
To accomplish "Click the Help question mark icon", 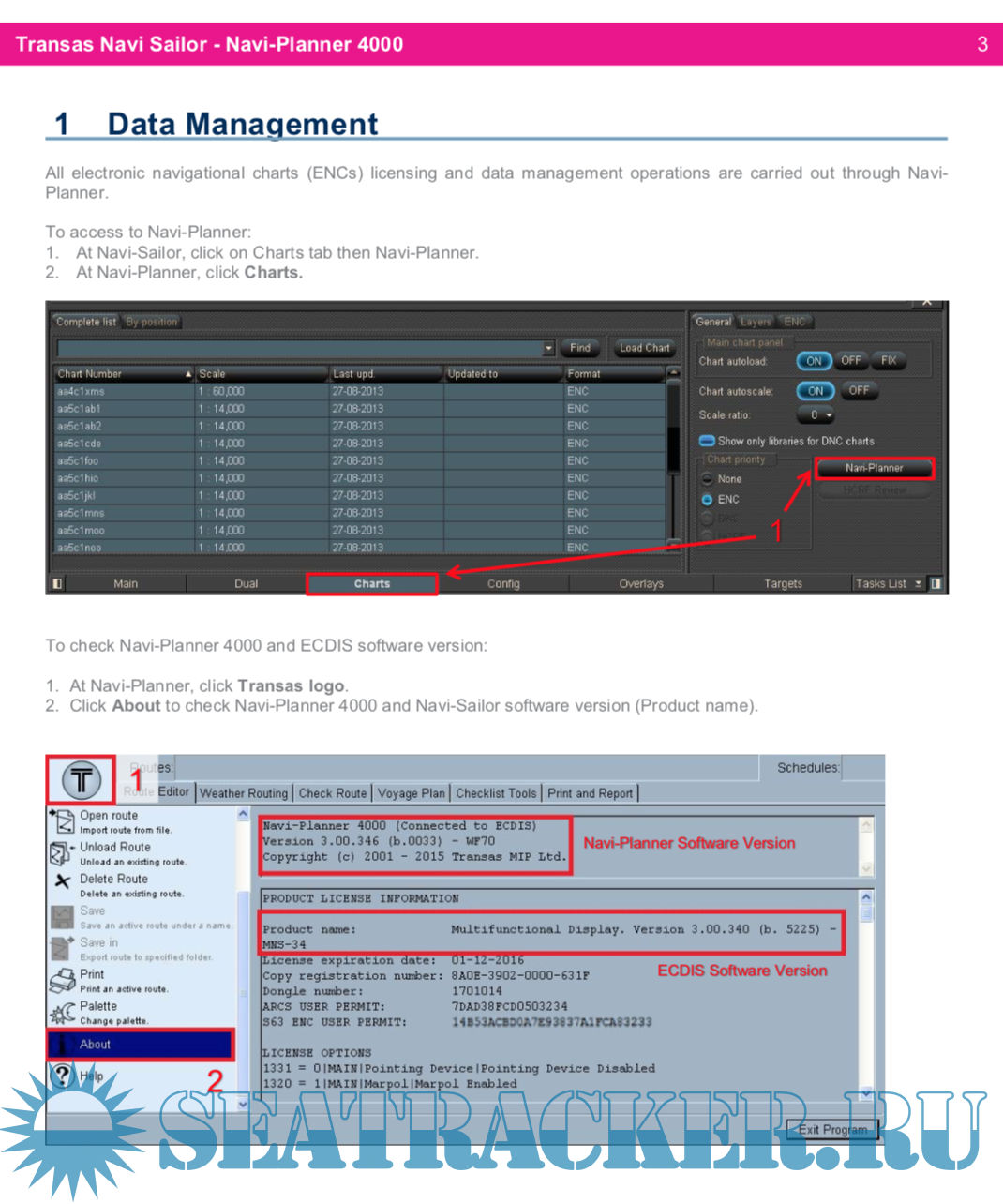I will pyautogui.click(x=62, y=1075).
